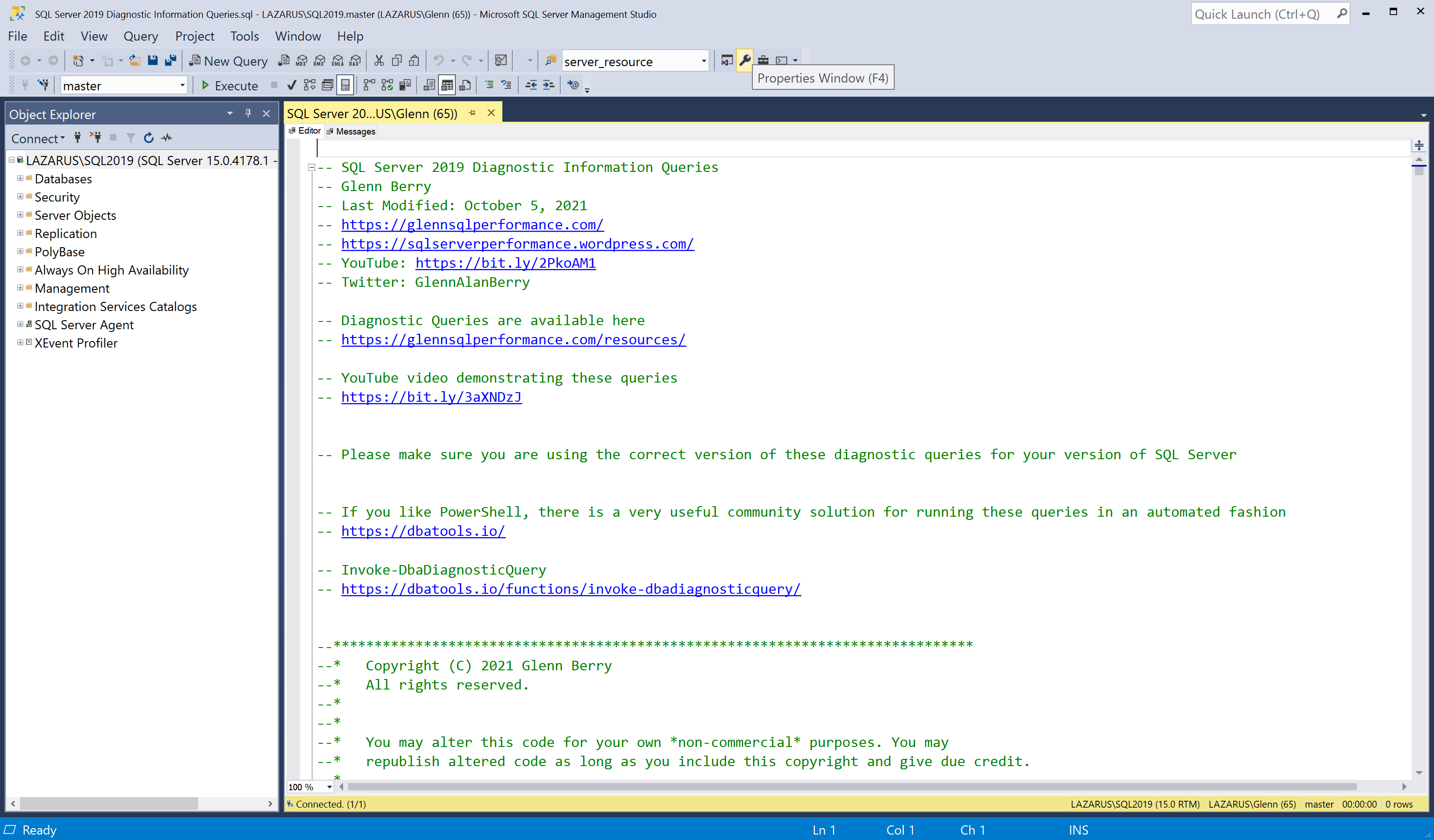
Task: Click the Properties Window wrench icon
Action: (x=744, y=60)
